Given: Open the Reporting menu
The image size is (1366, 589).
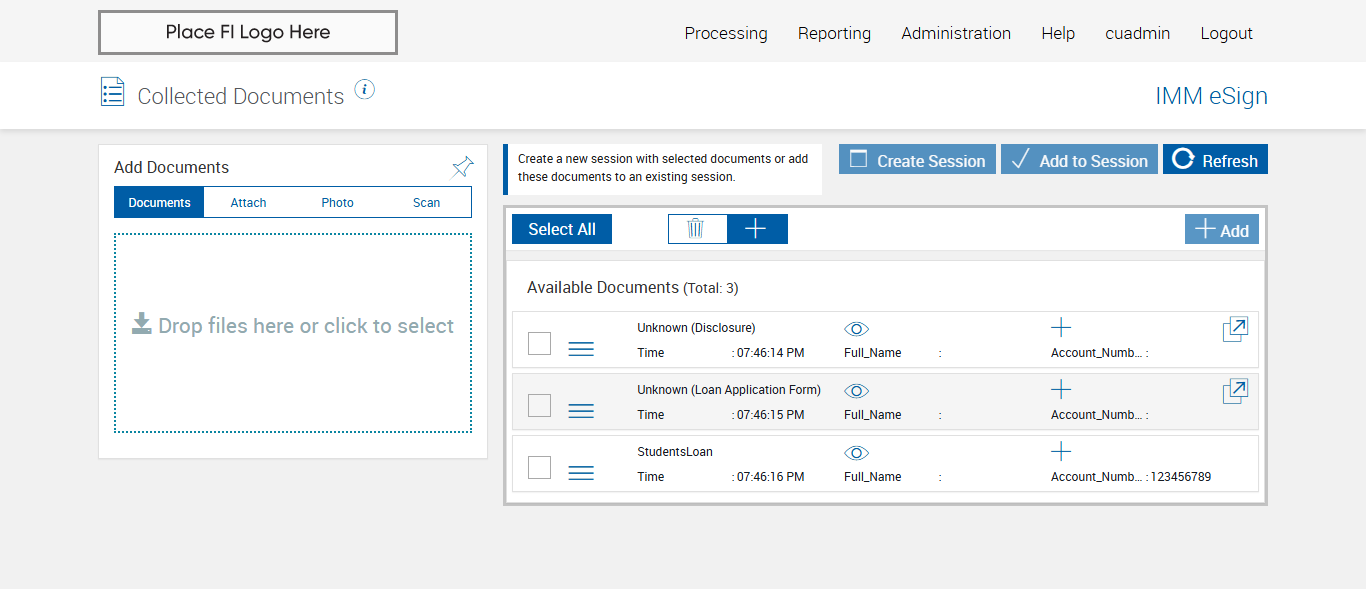Looking at the screenshot, I should click(x=834, y=33).
